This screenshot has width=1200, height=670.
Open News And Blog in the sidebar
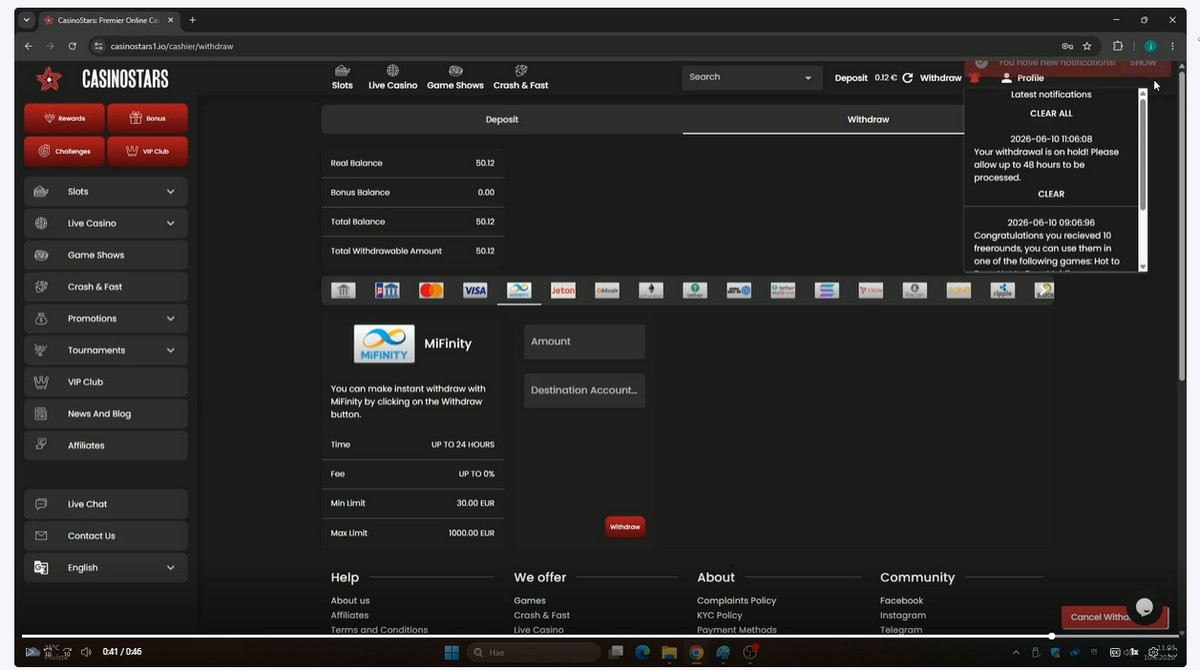(x=105, y=413)
